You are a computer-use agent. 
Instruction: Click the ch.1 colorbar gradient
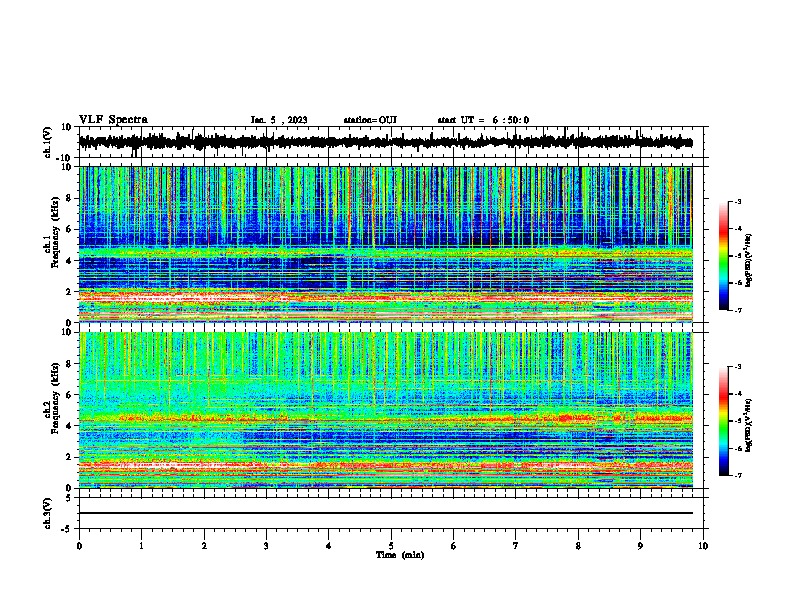[724, 256]
